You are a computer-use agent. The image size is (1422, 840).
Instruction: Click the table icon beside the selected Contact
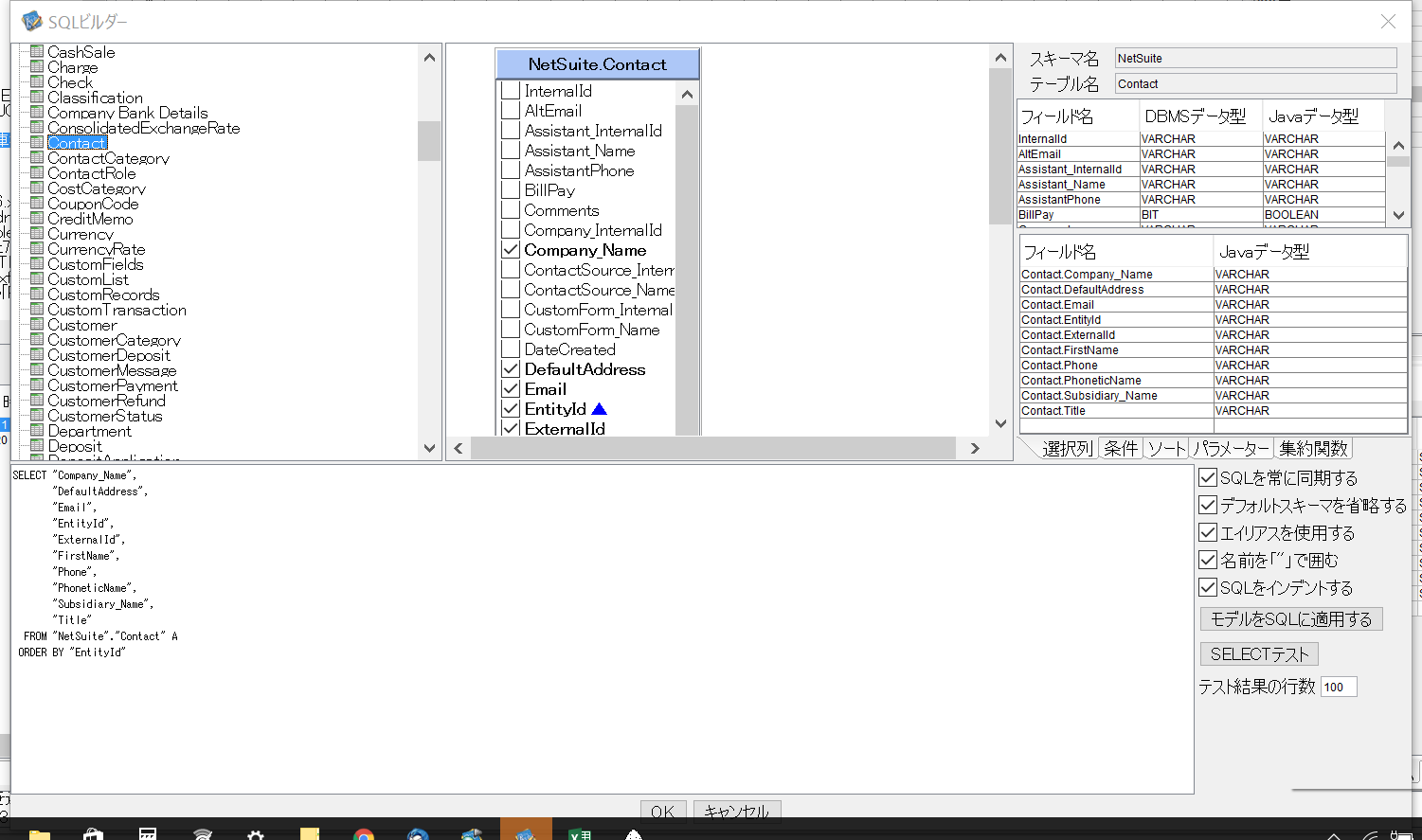(37, 142)
